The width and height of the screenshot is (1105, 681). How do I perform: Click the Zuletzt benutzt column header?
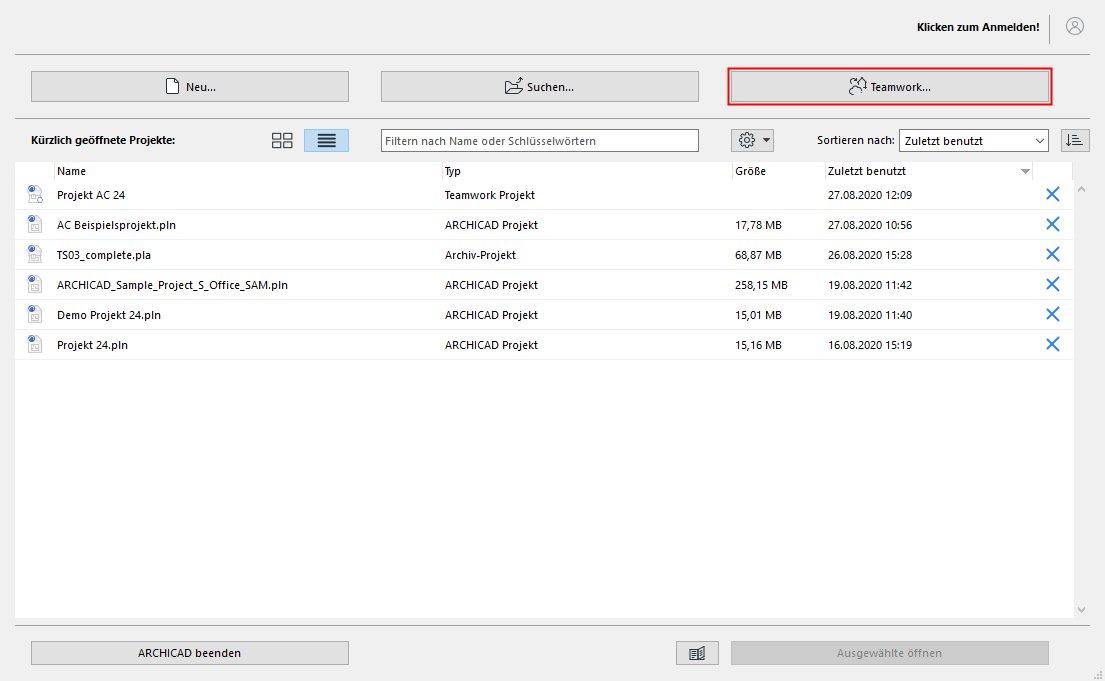pyautogui.click(x=867, y=171)
